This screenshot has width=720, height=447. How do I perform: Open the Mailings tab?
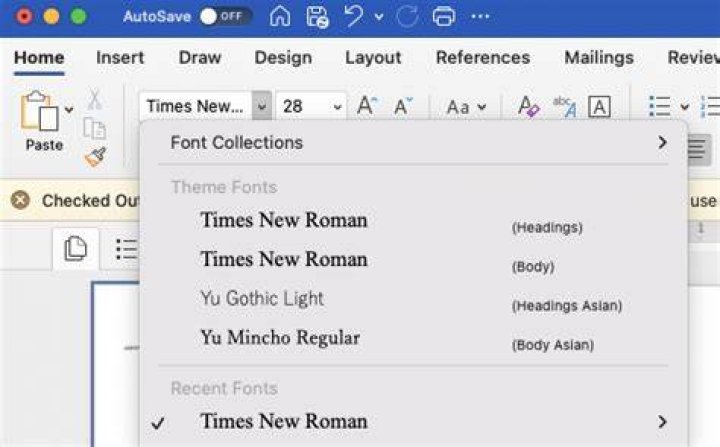599,58
